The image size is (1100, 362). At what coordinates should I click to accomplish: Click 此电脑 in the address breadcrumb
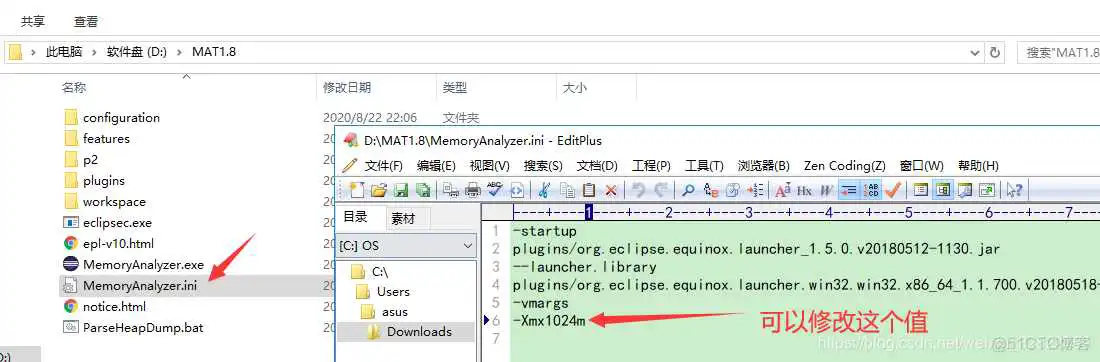click(x=64, y=52)
